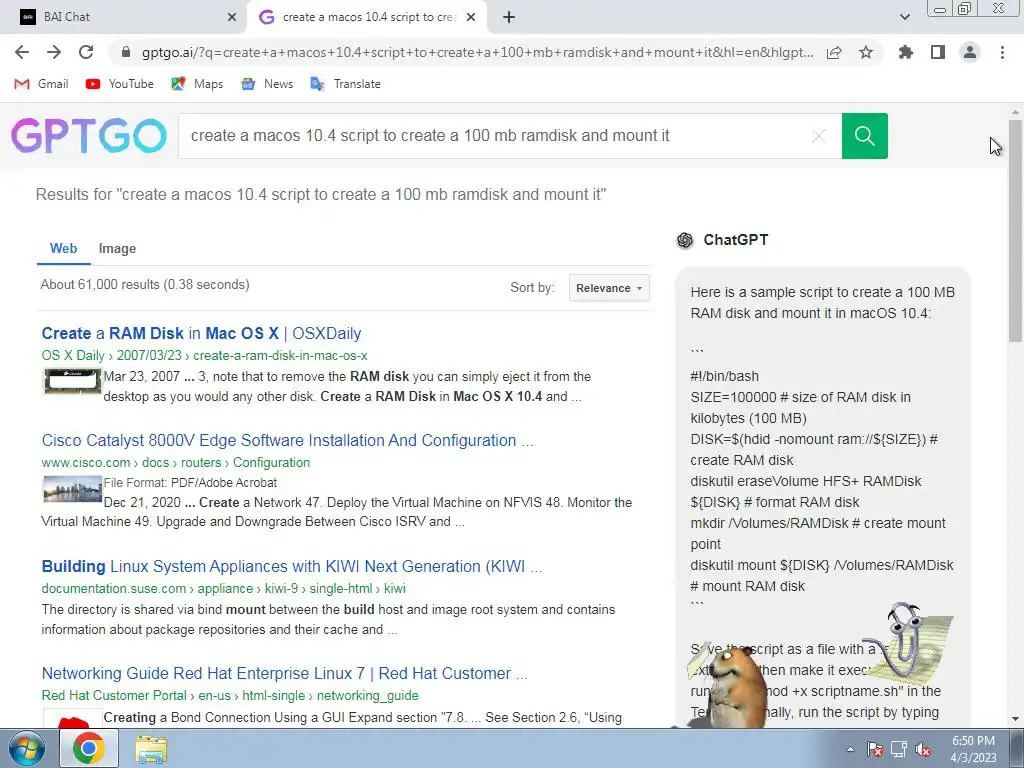Click the address bar URL
Image resolution: width=1024 pixels, height=768 pixels.
pyautogui.click(x=477, y=52)
